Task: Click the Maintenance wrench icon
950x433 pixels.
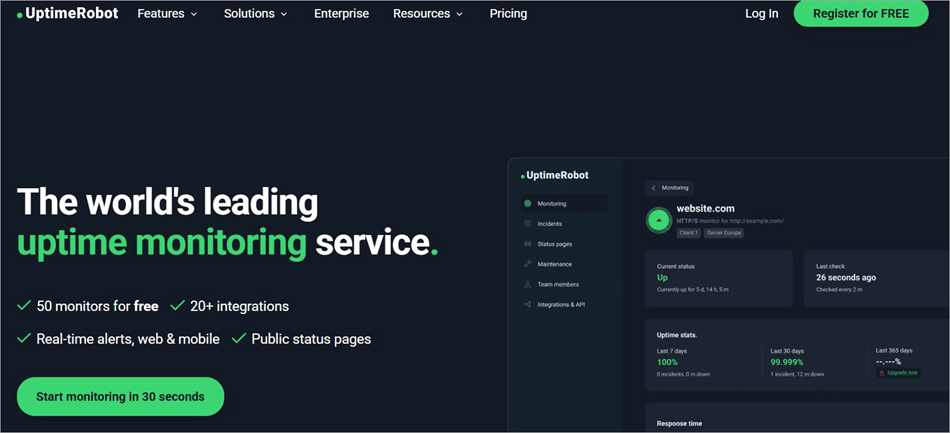Action: pyautogui.click(x=527, y=264)
